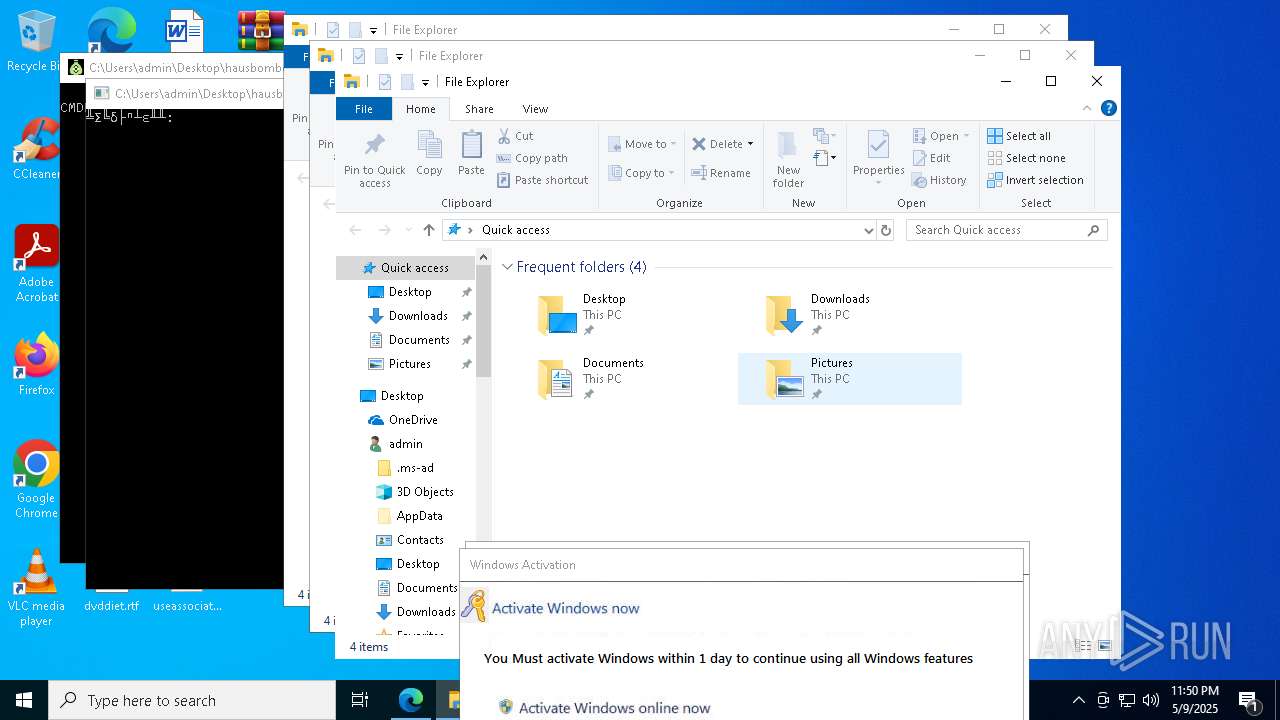Click Copy path in the ribbon

coord(532,158)
